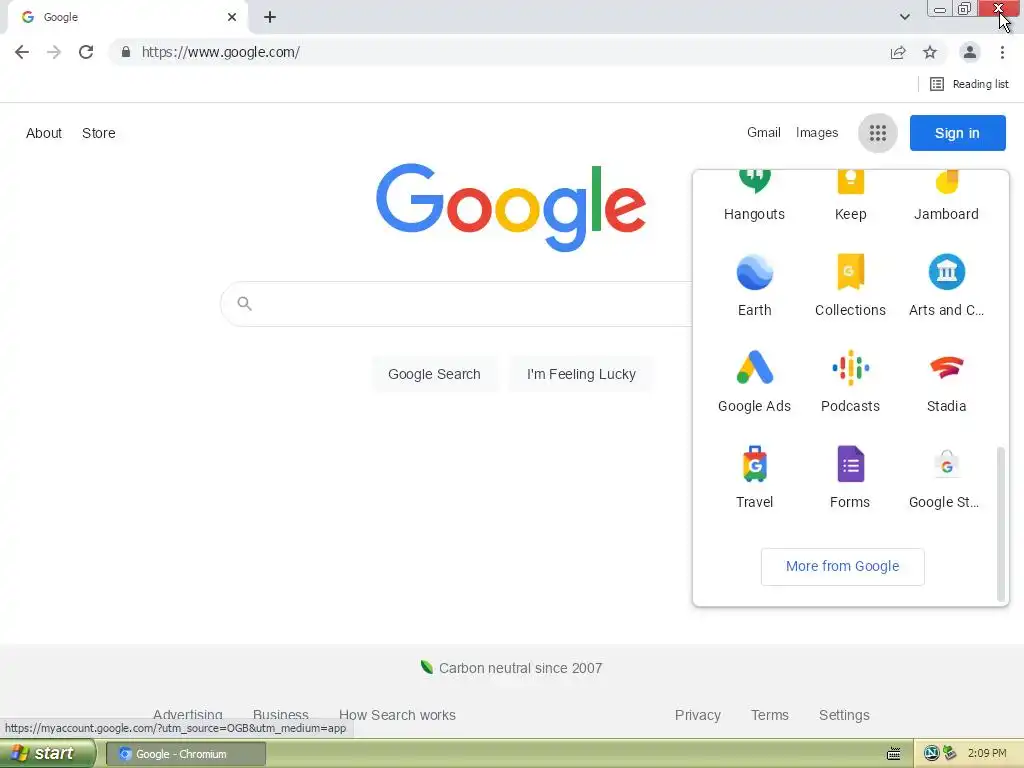Go back to previous page
This screenshot has height=768, width=1024.
22,52
